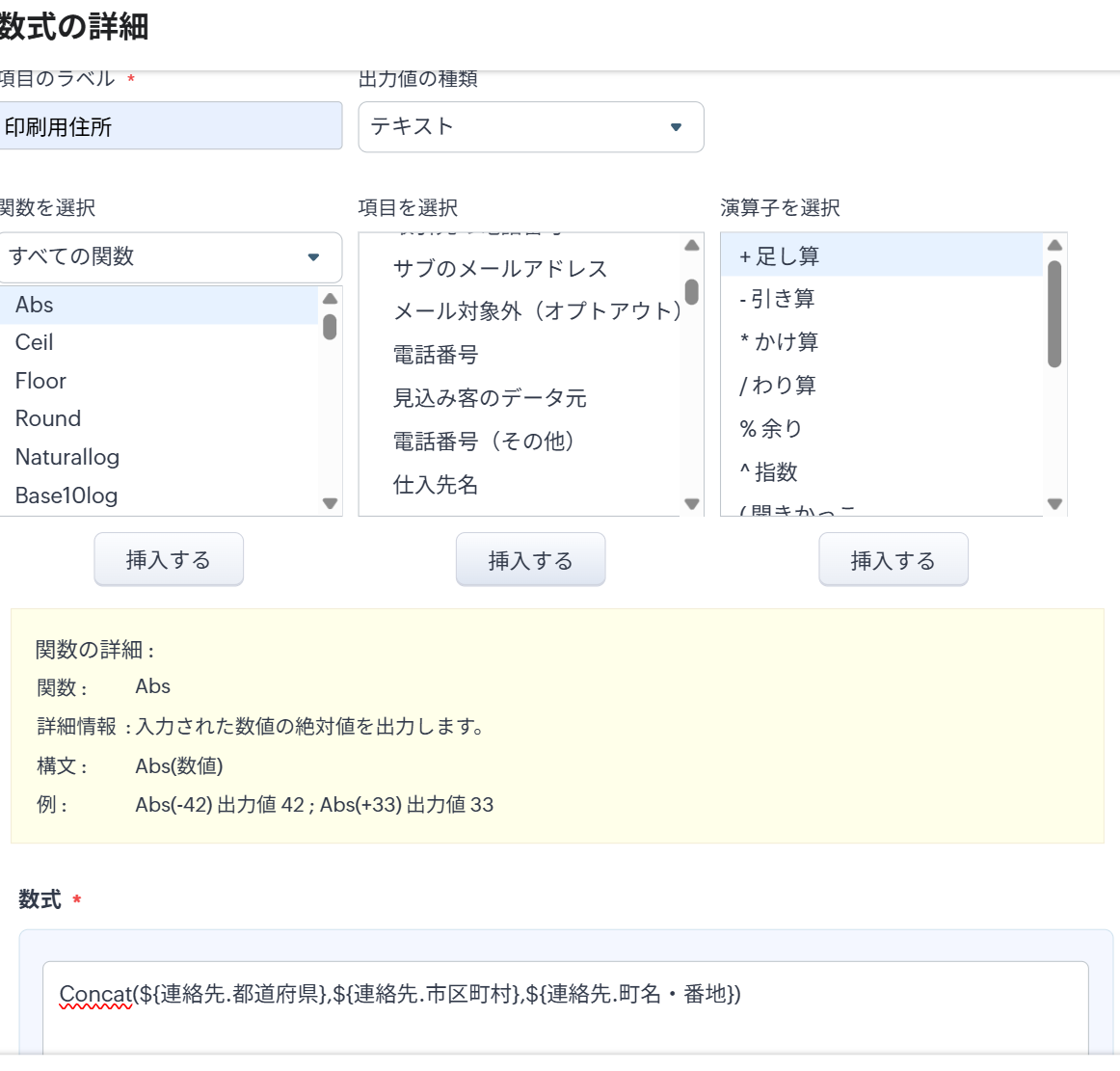The image size is (1120, 1071).
Task: Click down arrow in field list scrollbar
Action: point(692,503)
